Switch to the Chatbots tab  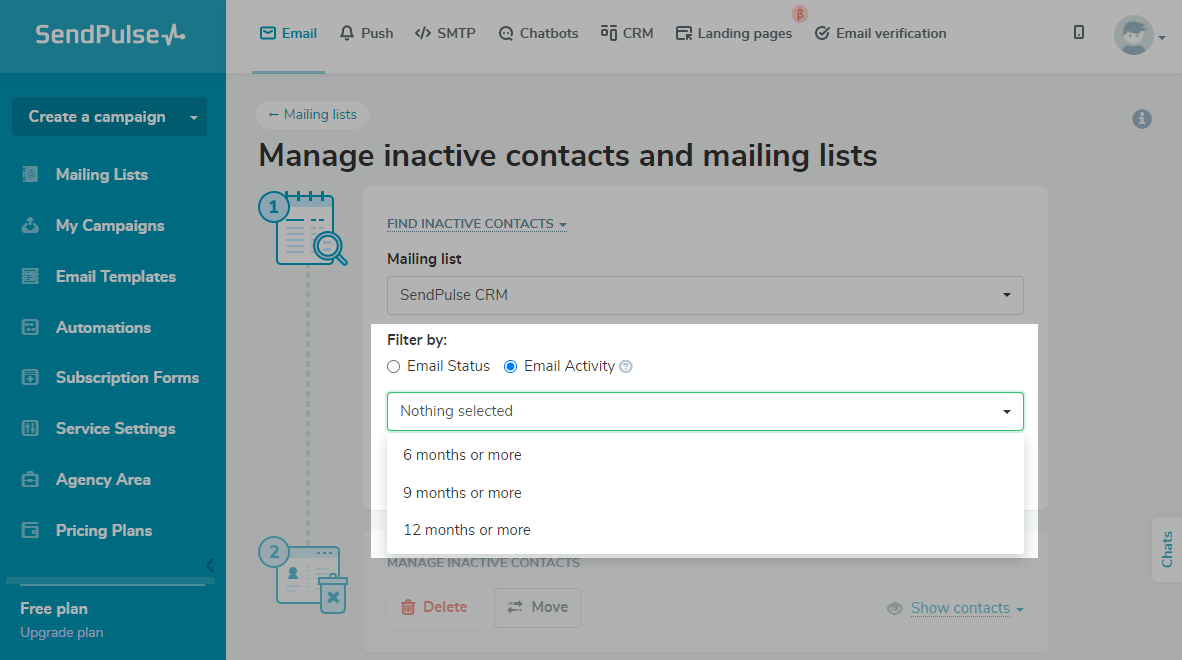click(538, 33)
